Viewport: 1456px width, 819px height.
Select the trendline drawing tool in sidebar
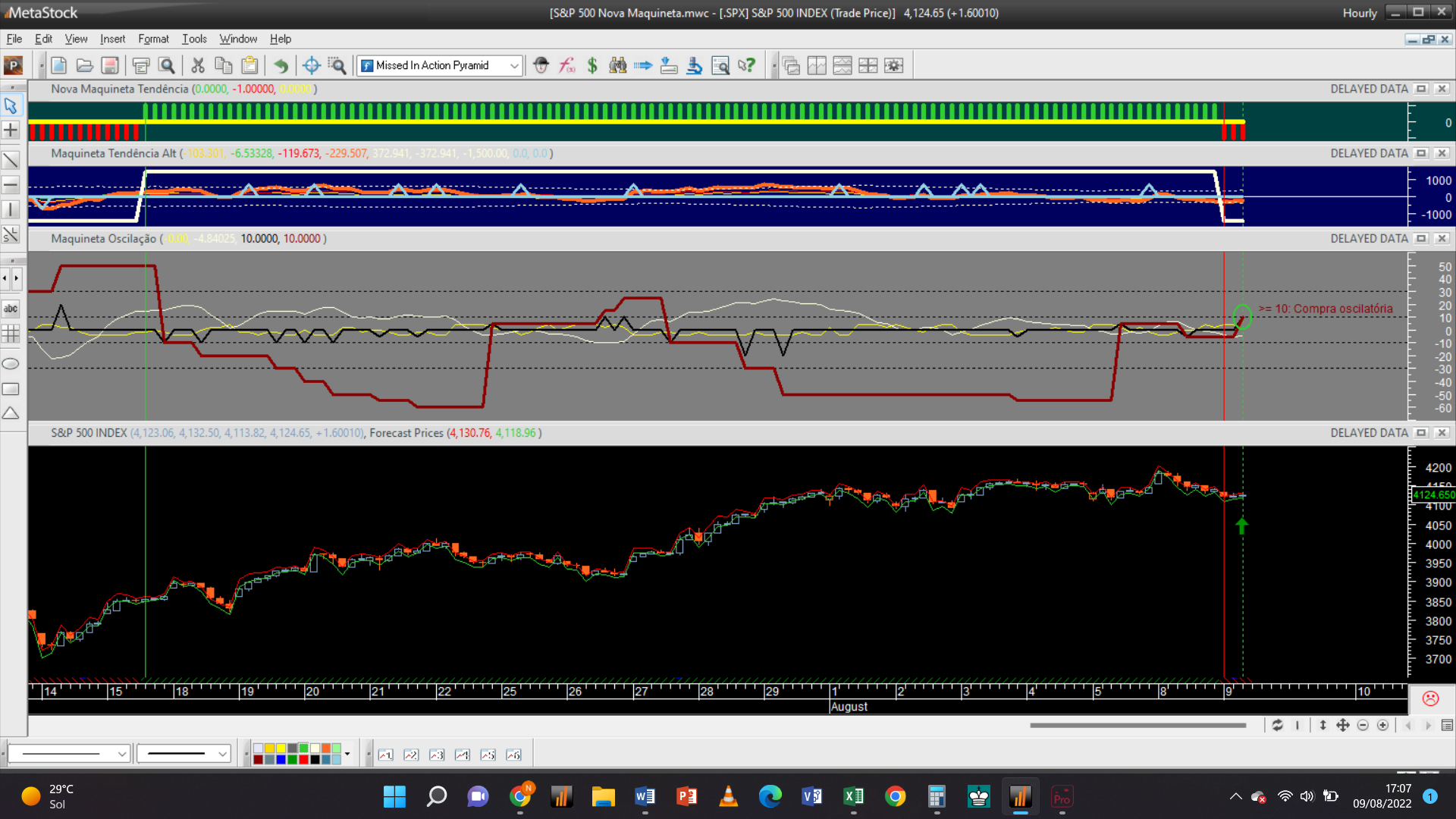pyautogui.click(x=11, y=160)
